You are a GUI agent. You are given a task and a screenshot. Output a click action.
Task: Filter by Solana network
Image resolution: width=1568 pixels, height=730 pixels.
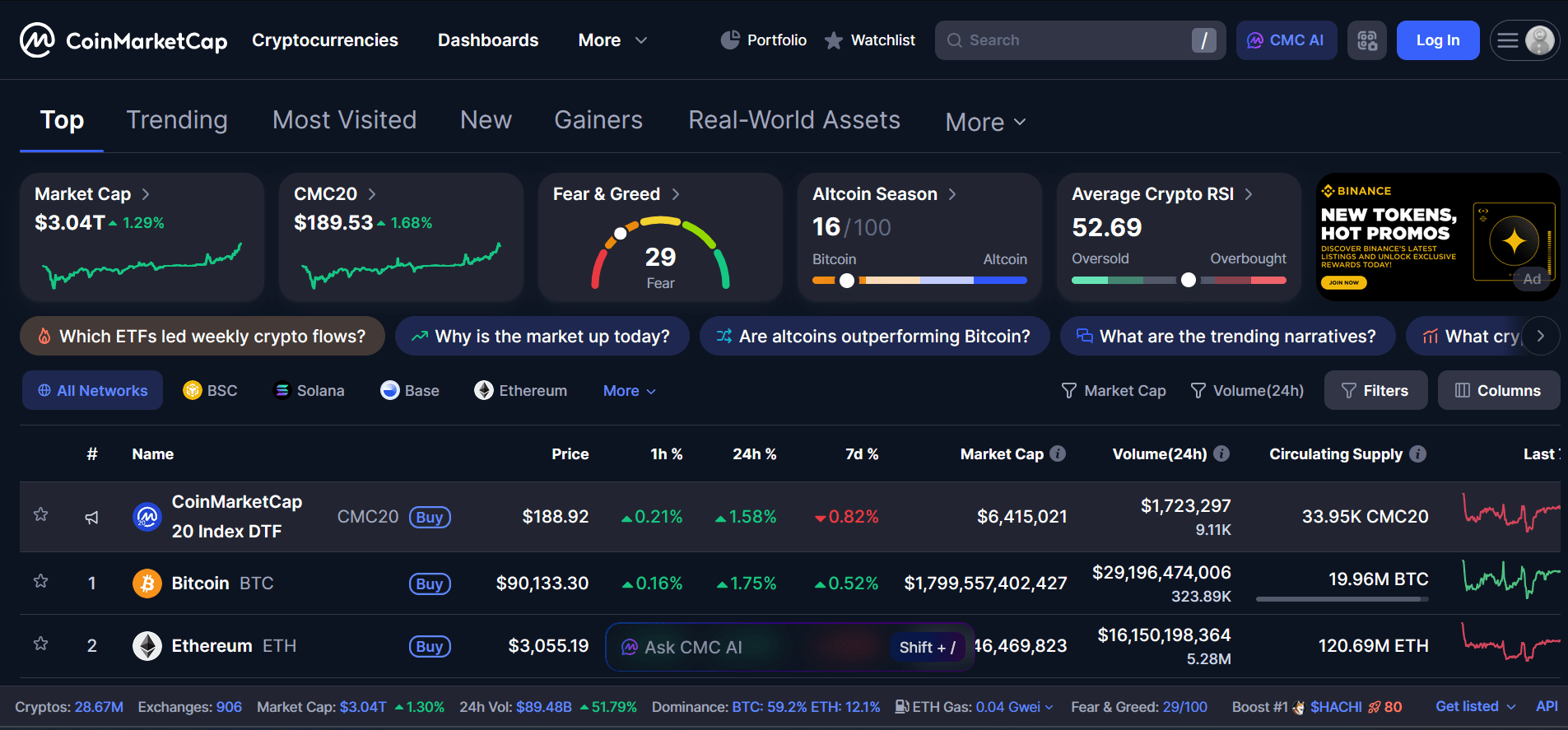click(309, 390)
